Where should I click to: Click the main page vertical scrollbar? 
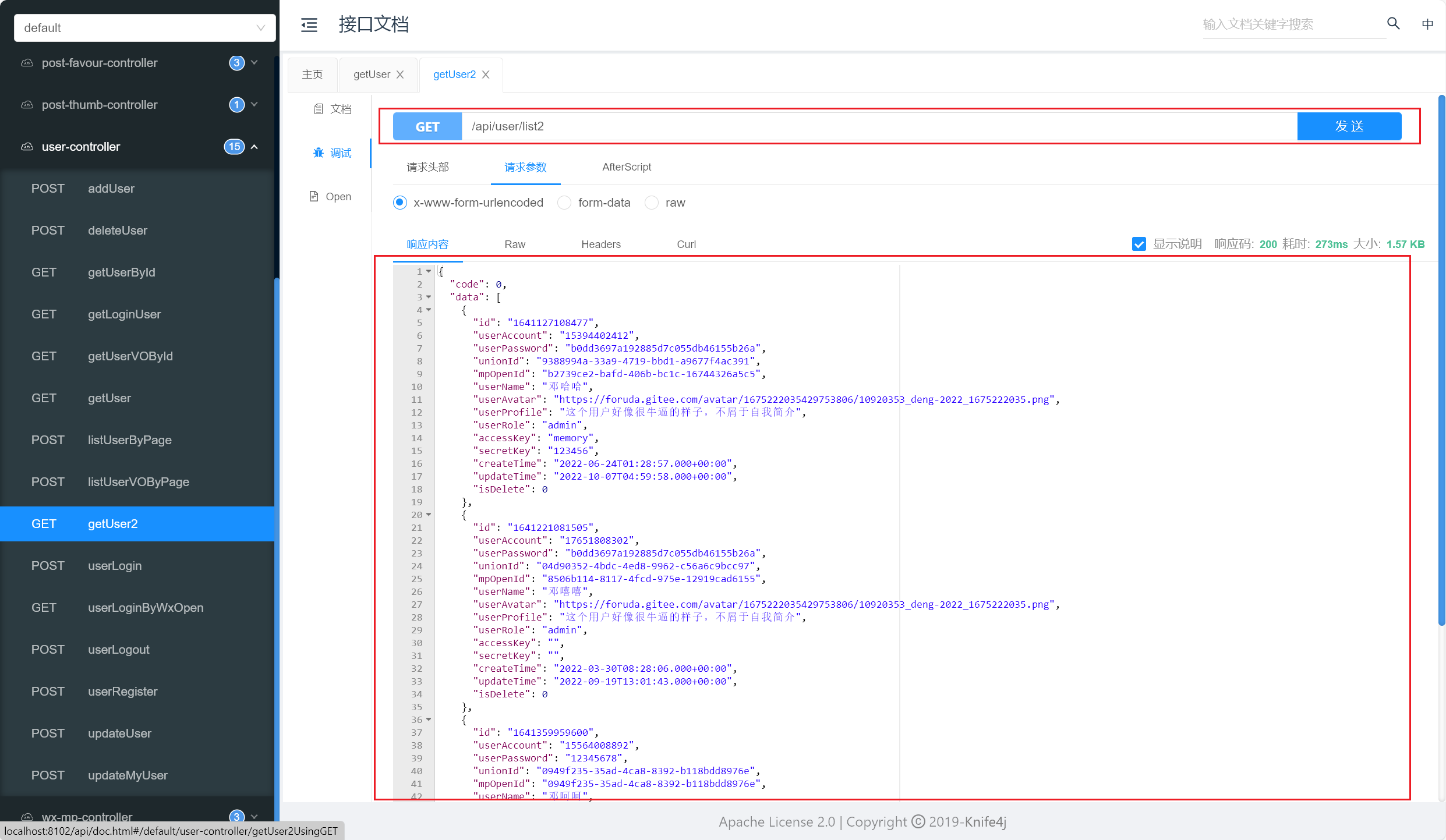click(1441, 360)
